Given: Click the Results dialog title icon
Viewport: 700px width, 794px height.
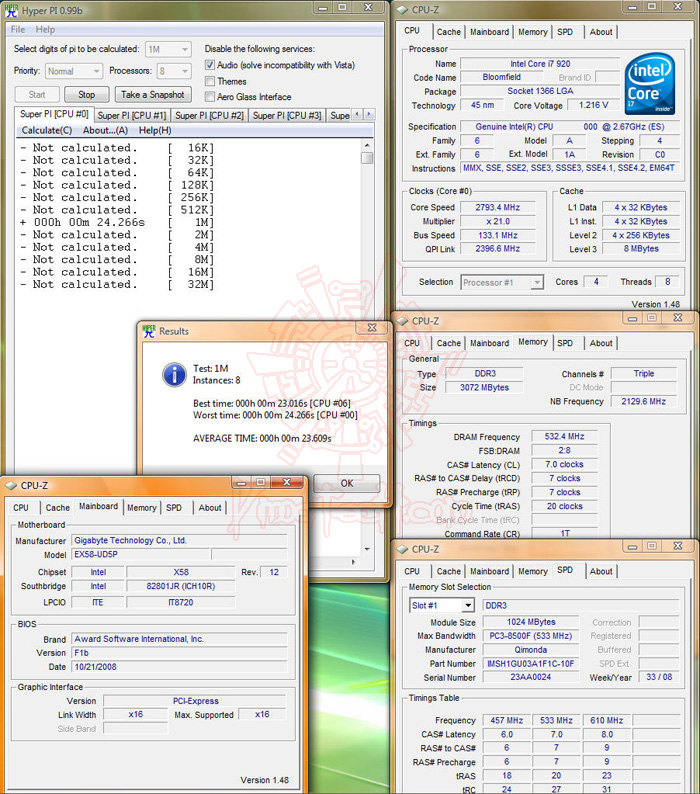Looking at the screenshot, I should [x=148, y=331].
